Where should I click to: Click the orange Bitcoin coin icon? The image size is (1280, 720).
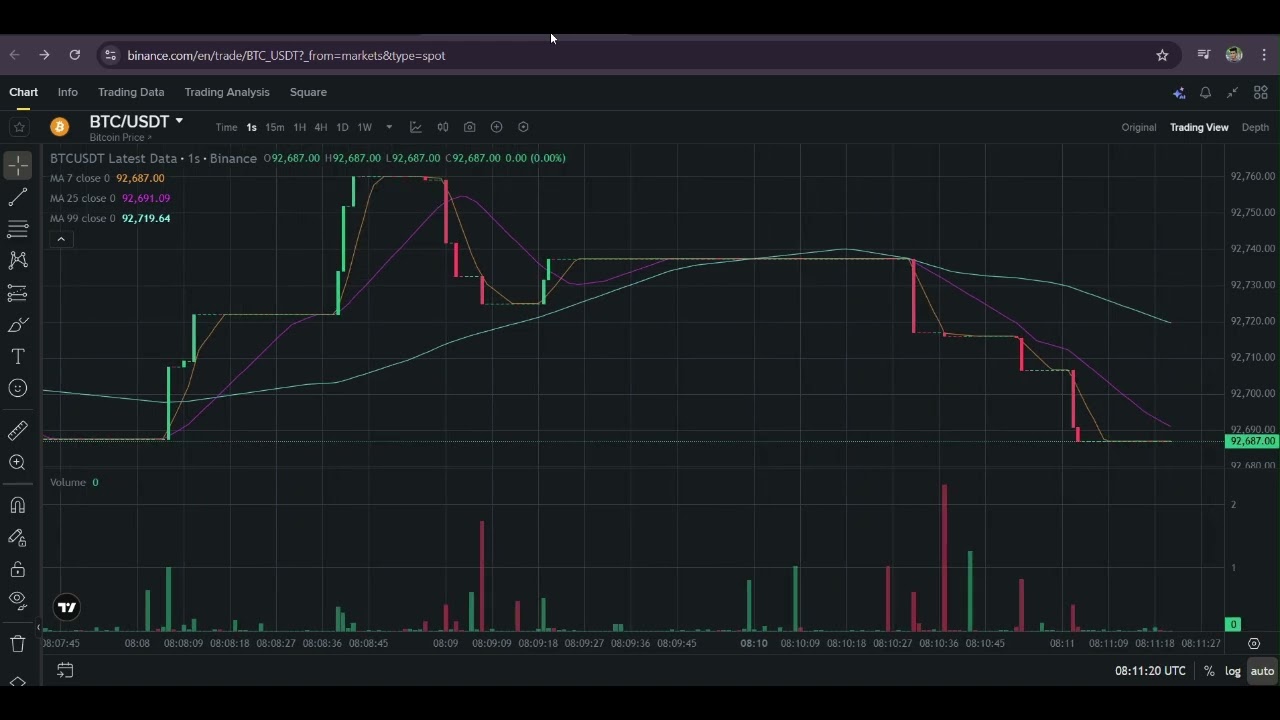[59, 127]
